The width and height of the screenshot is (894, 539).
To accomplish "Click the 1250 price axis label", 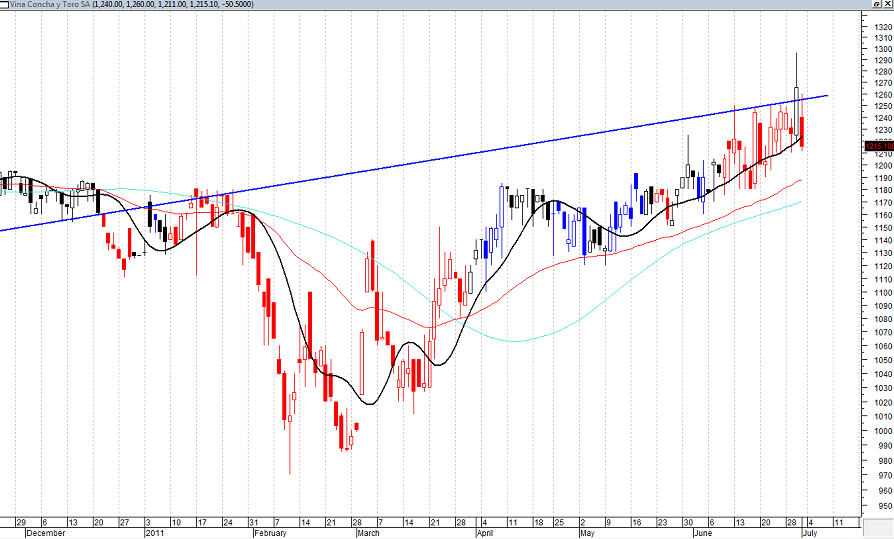I will (x=883, y=107).
